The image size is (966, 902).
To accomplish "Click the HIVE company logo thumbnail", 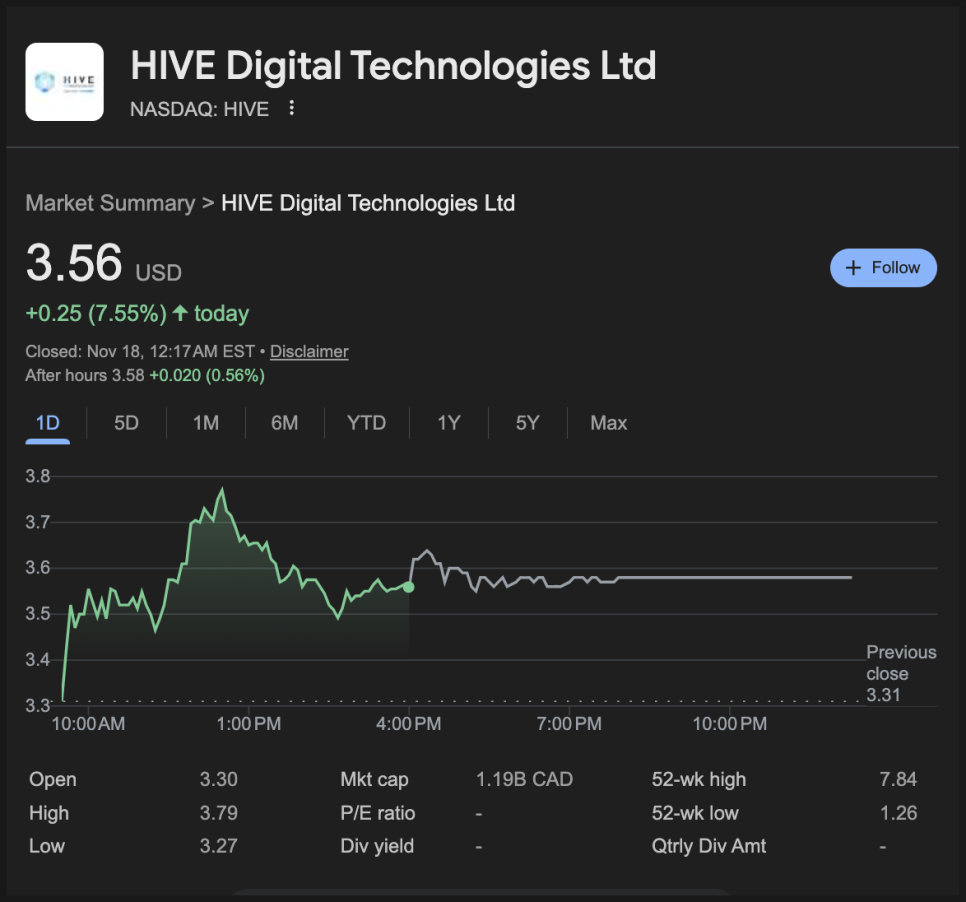I will pyautogui.click(x=64, y=82).
